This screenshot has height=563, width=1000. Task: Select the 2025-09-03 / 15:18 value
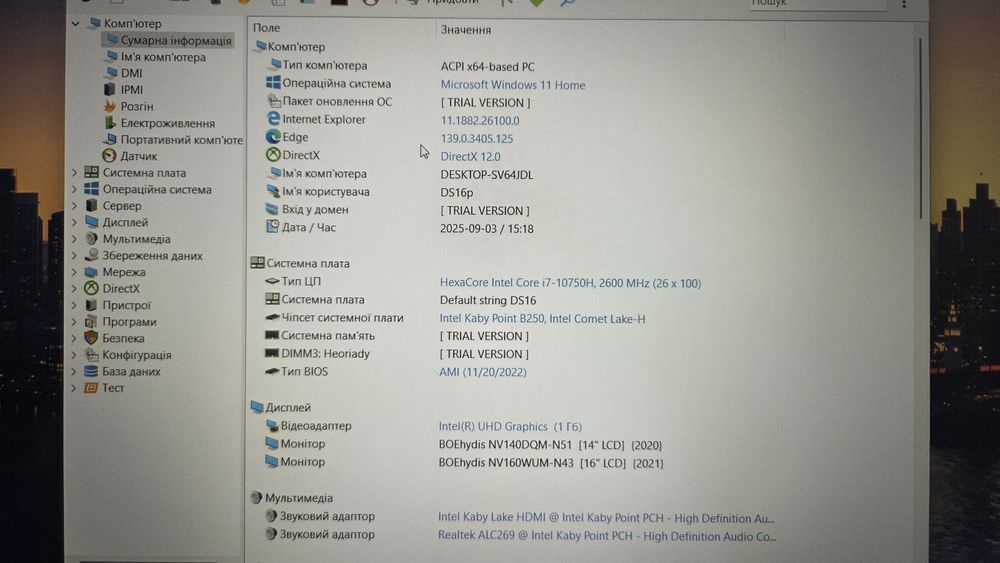487,229
